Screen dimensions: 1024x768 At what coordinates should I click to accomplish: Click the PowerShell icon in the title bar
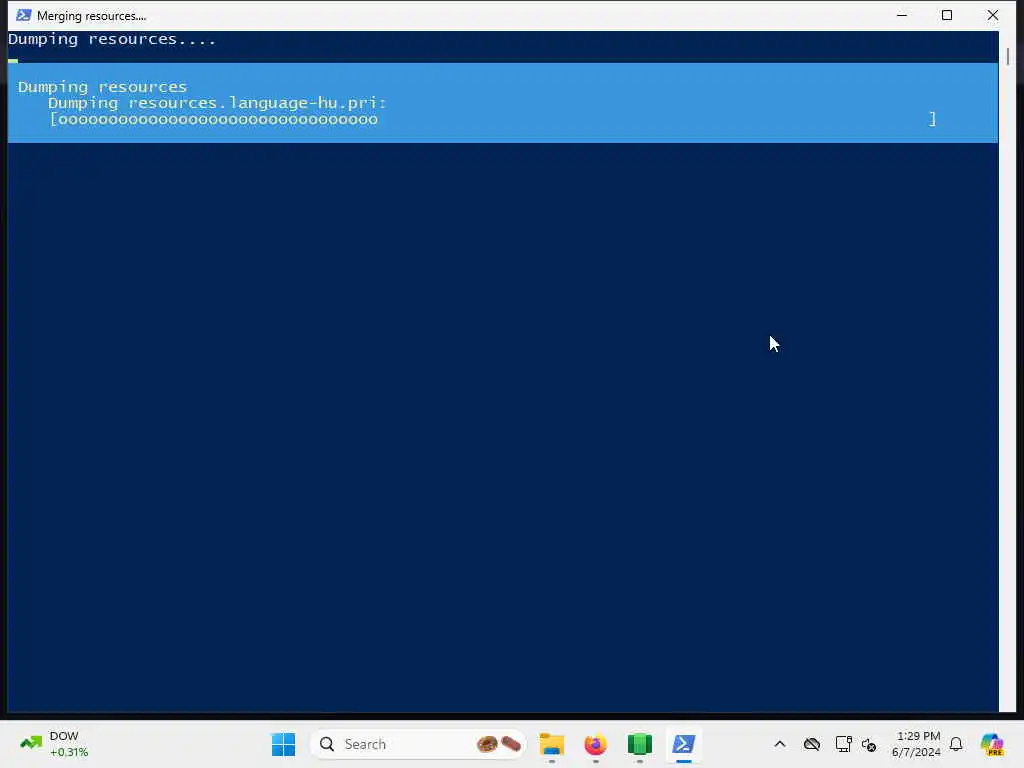24,15
